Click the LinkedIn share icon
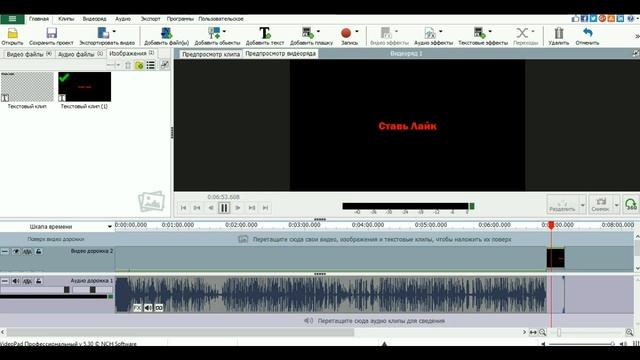Screen dimensions: 640x360 click(620, 18)
